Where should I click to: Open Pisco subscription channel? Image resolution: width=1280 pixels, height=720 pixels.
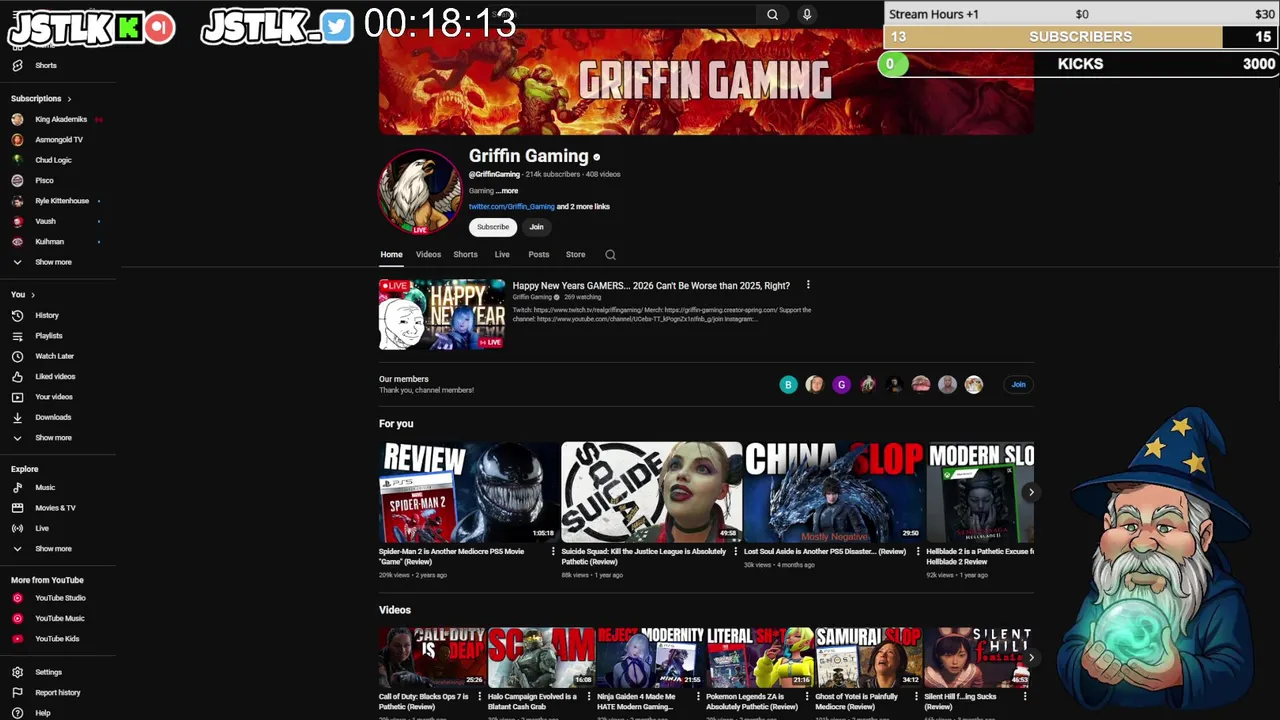[x=44, y=181]
